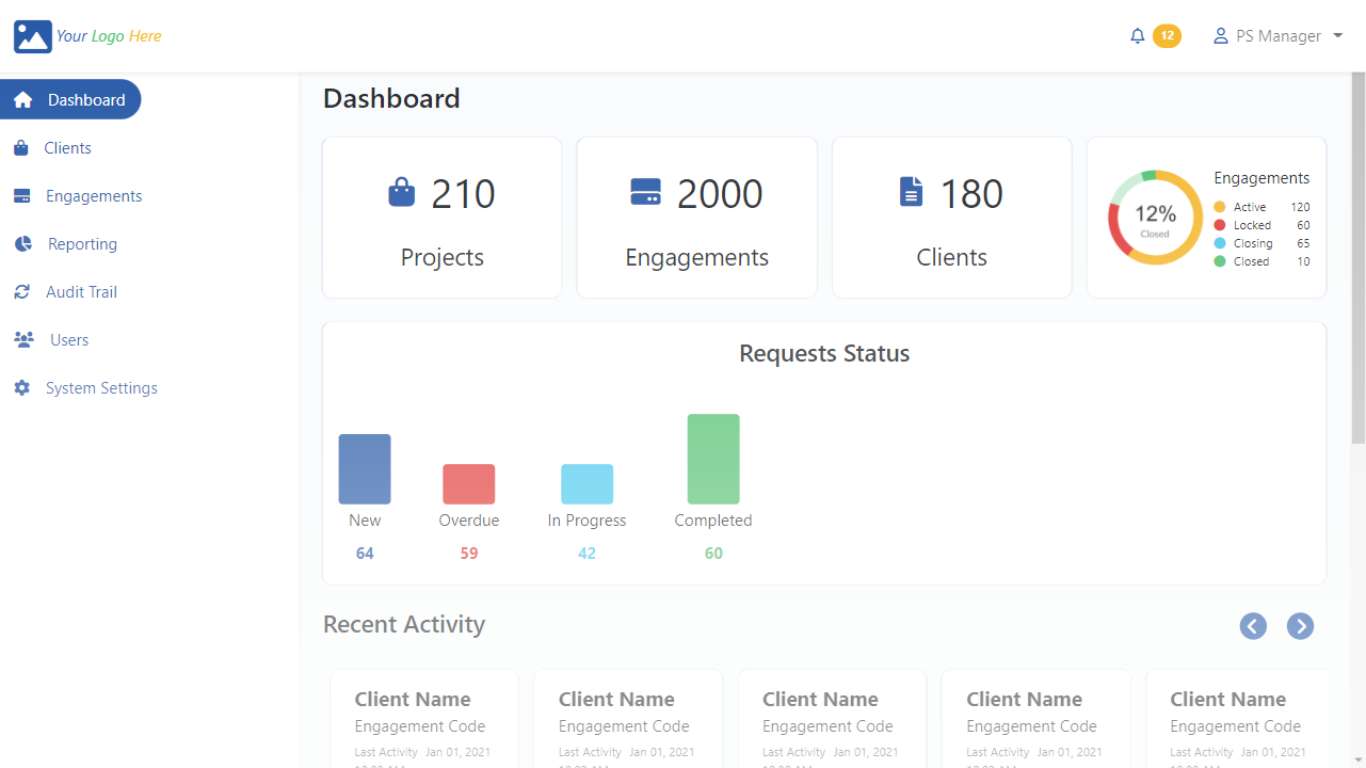Expand the PS Manager dropdown arrow
The image size is (1366, 768).
point(1338,36)
